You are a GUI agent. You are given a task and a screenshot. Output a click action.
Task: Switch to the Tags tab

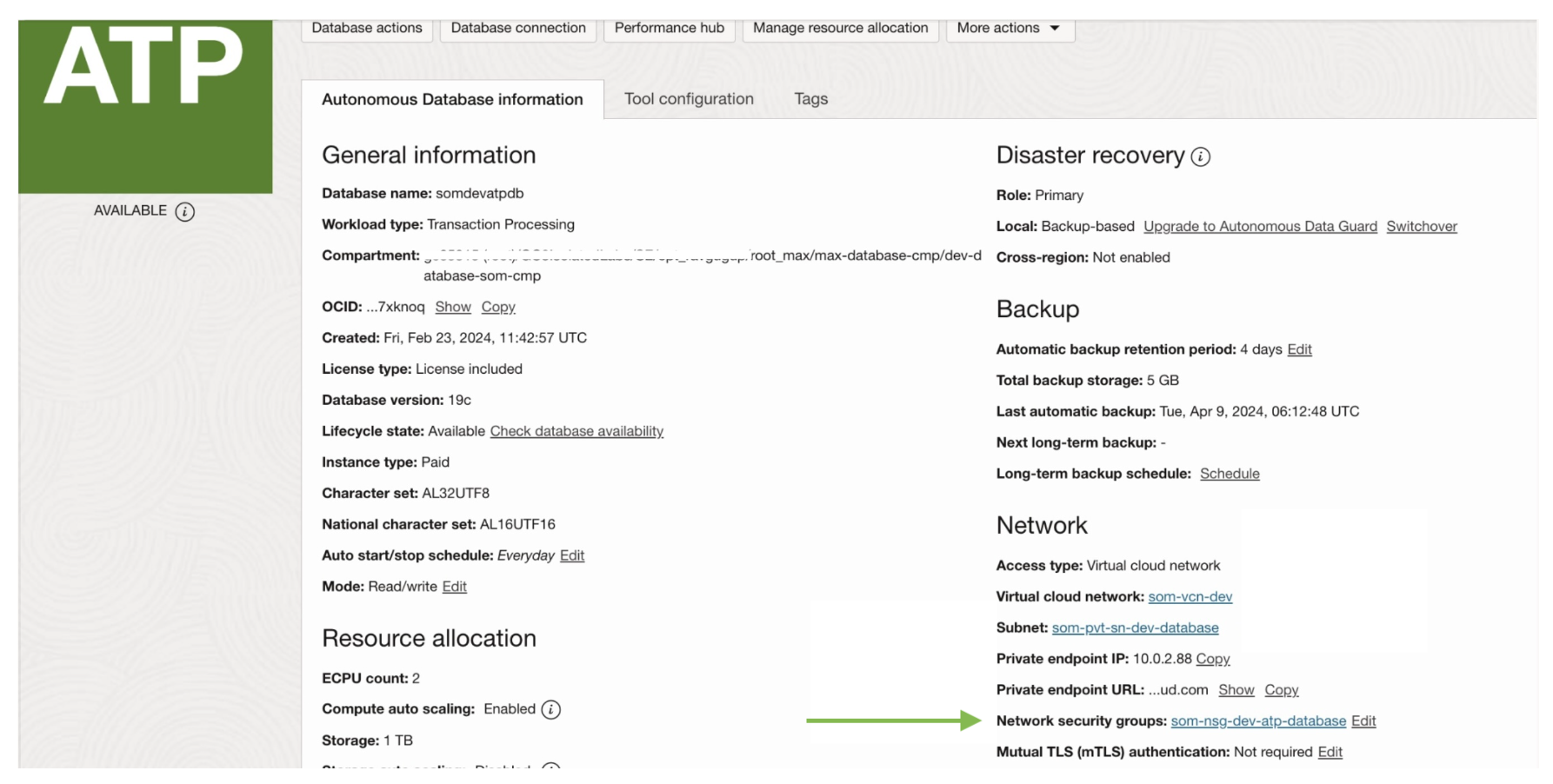pos(810,99)
